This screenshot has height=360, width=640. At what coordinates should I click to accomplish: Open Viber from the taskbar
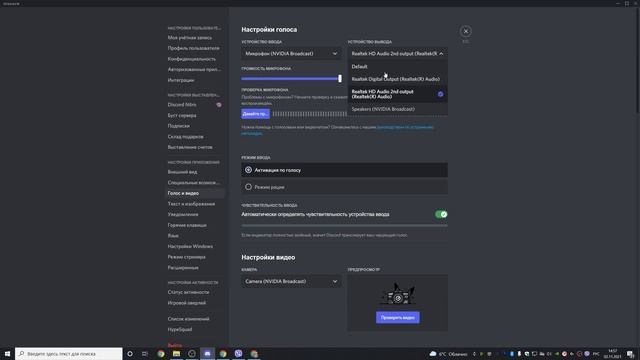pyautogui.click(x=238, y=353)
